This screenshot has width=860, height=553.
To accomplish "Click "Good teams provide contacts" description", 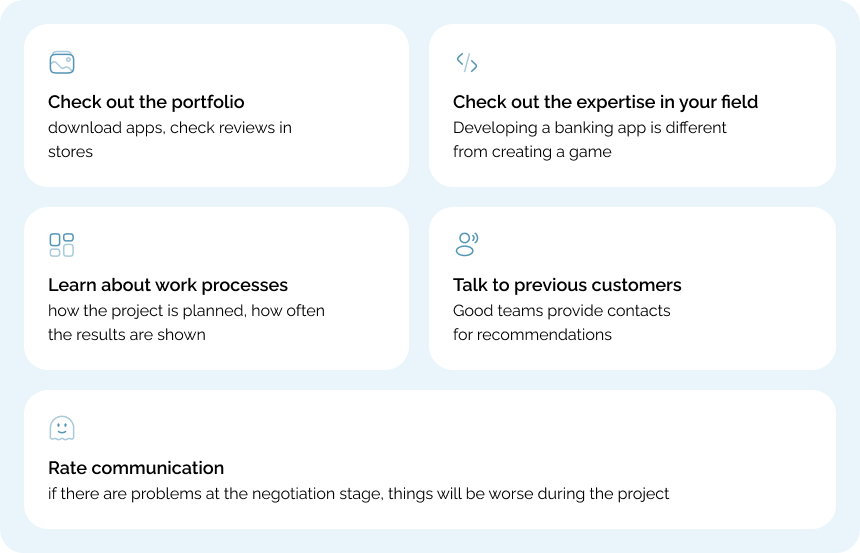I will [x=561, y=311].
